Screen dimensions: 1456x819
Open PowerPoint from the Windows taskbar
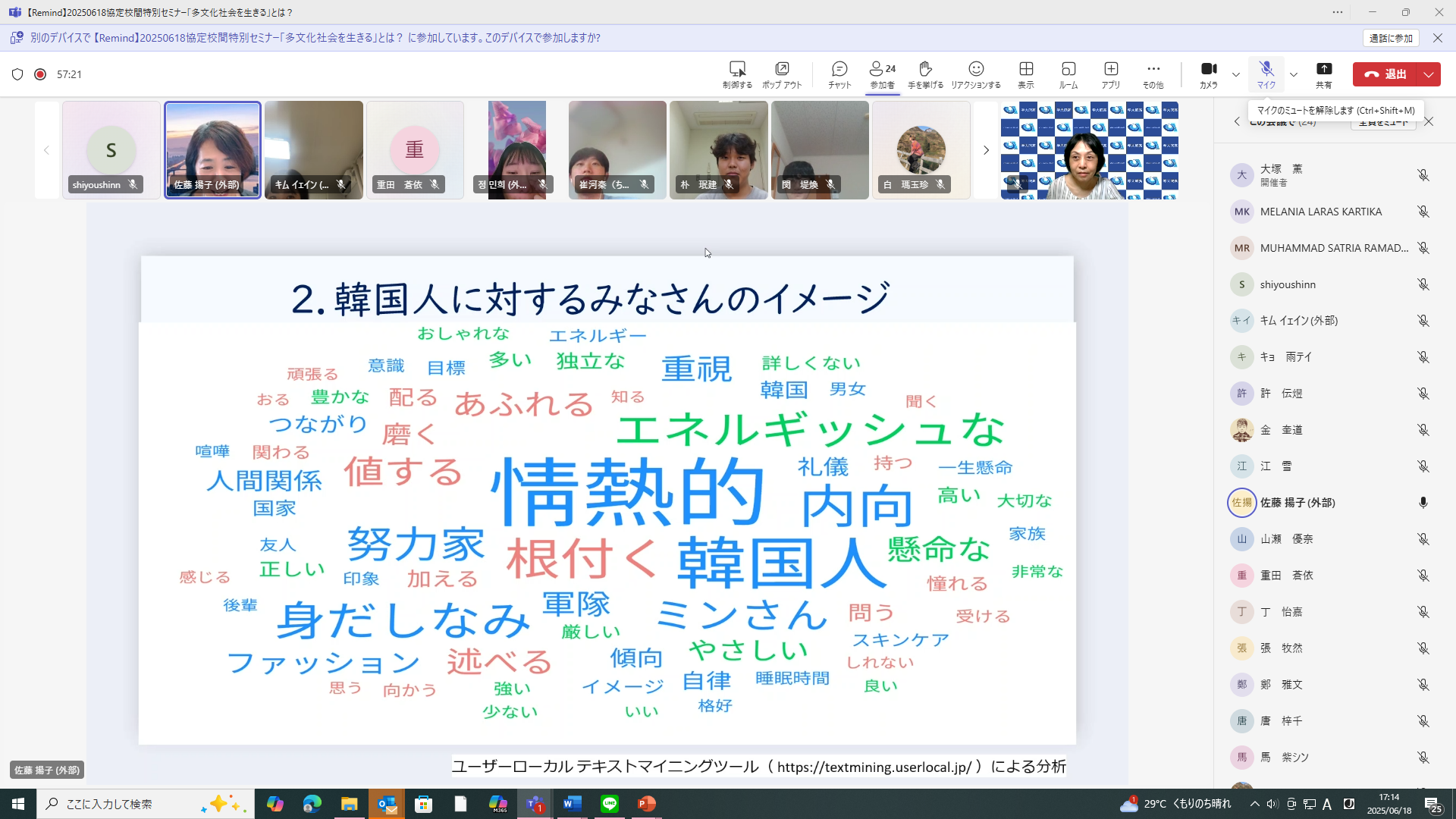pos(646,804)
